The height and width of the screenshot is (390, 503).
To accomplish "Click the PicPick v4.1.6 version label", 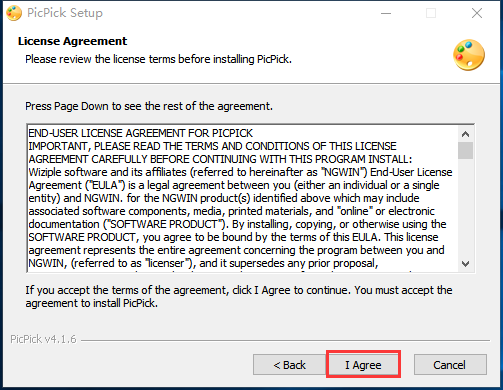I will click(x=43, y=339).
